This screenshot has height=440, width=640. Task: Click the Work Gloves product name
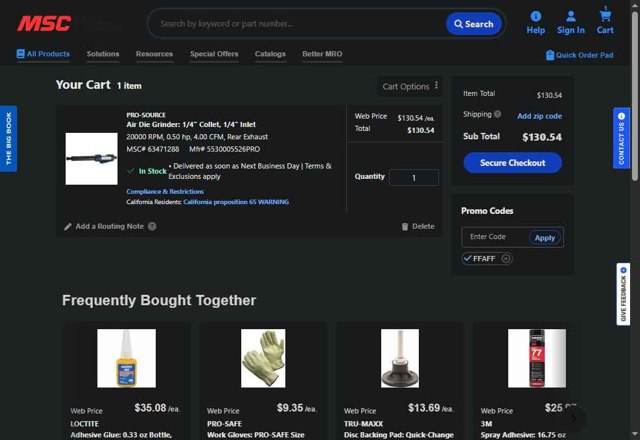click(256, 435)
